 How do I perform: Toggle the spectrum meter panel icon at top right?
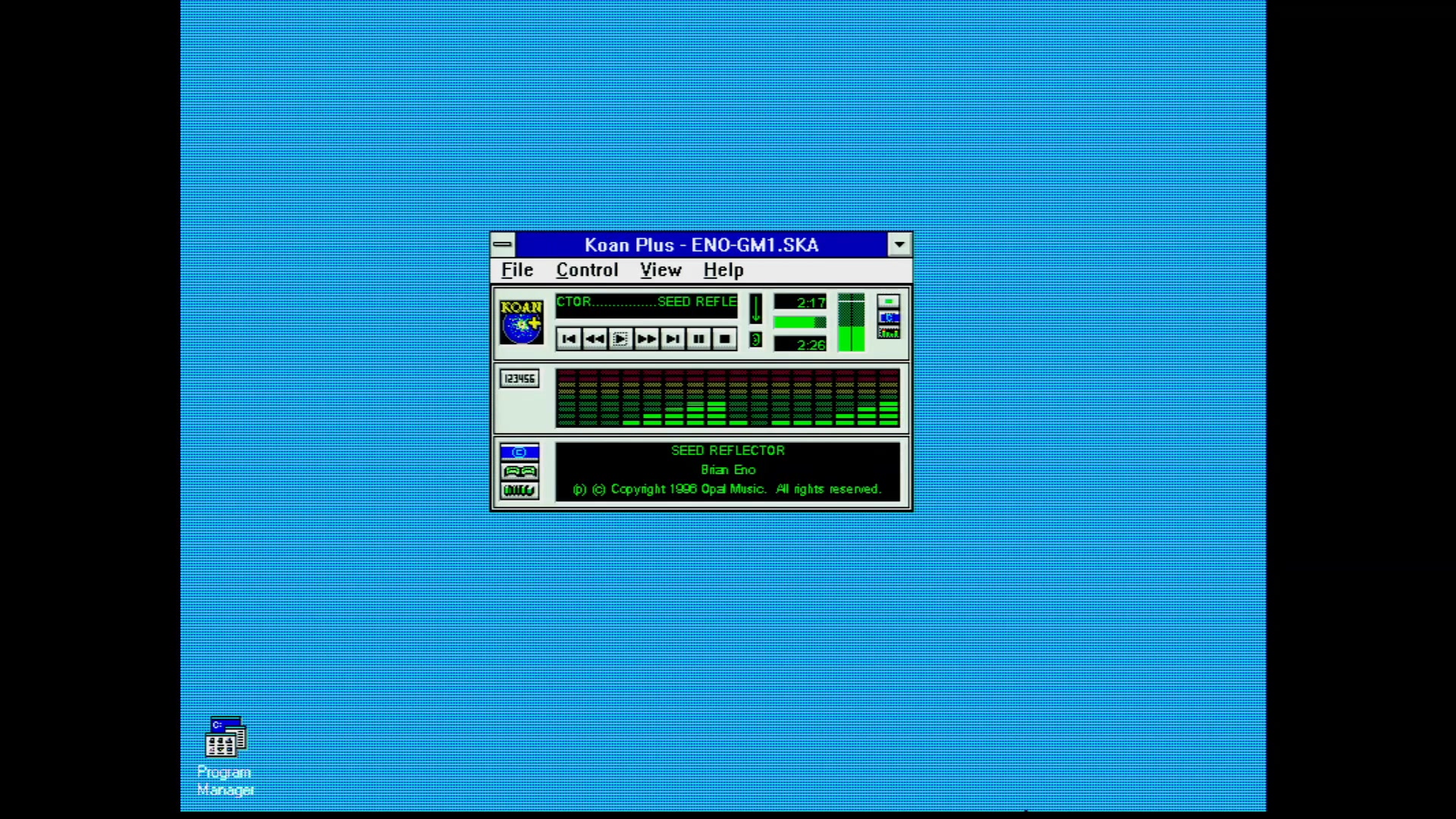(x=889, y=332)
